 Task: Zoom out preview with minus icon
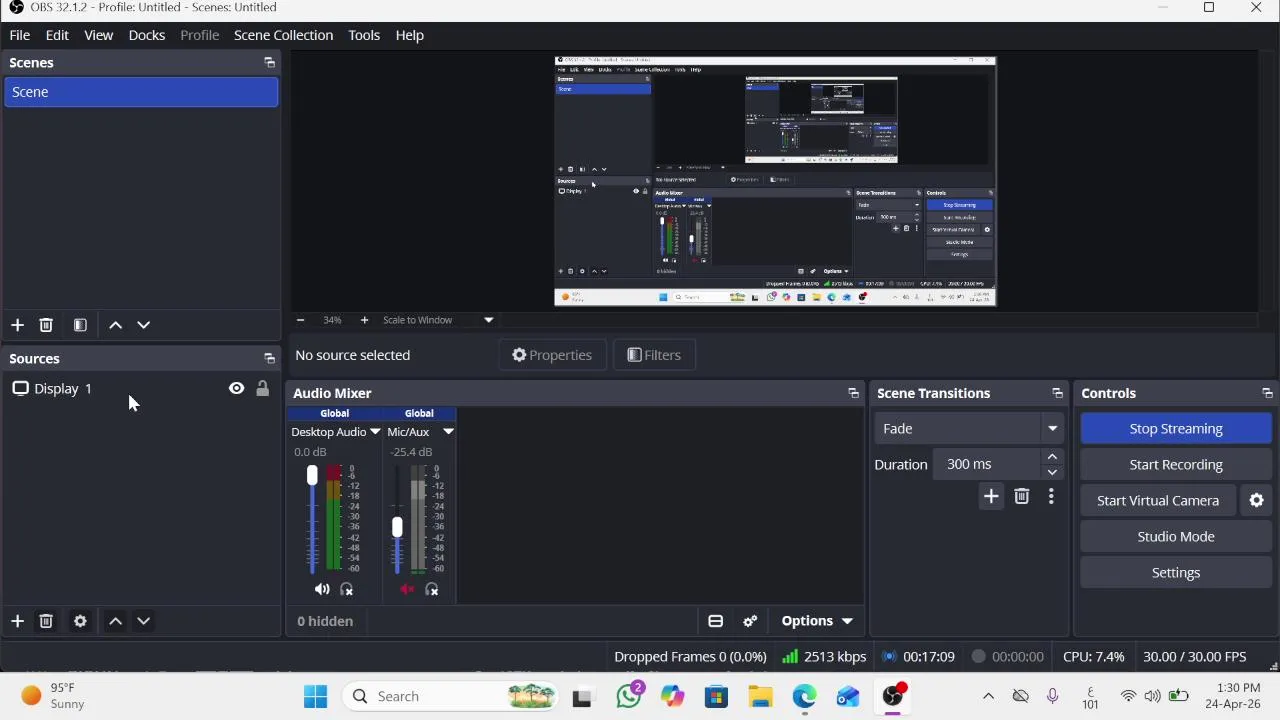pos(300,320)
